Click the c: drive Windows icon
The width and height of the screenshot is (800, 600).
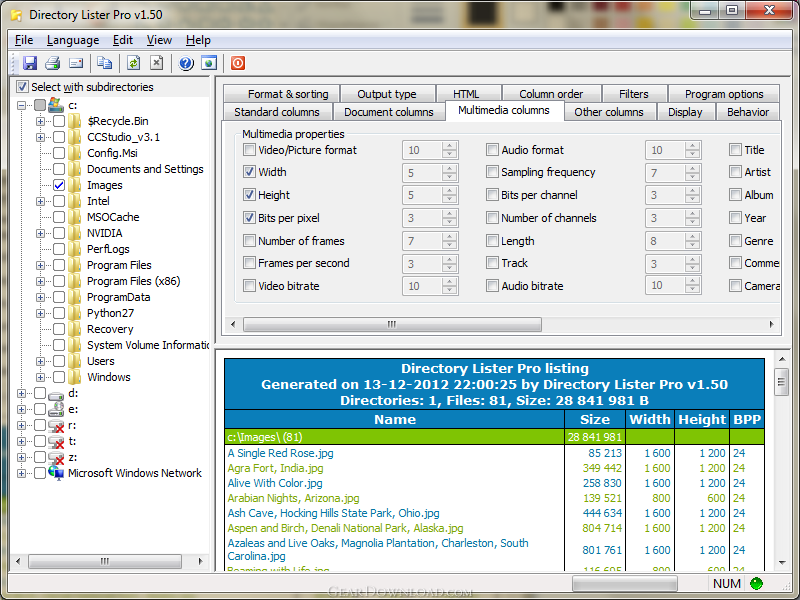coord(56,105)
